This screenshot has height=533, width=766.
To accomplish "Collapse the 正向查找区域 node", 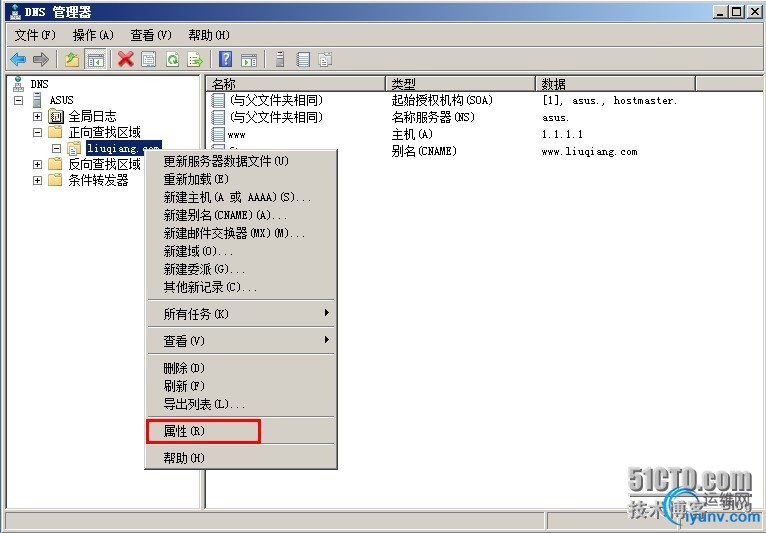I will 38,132.
